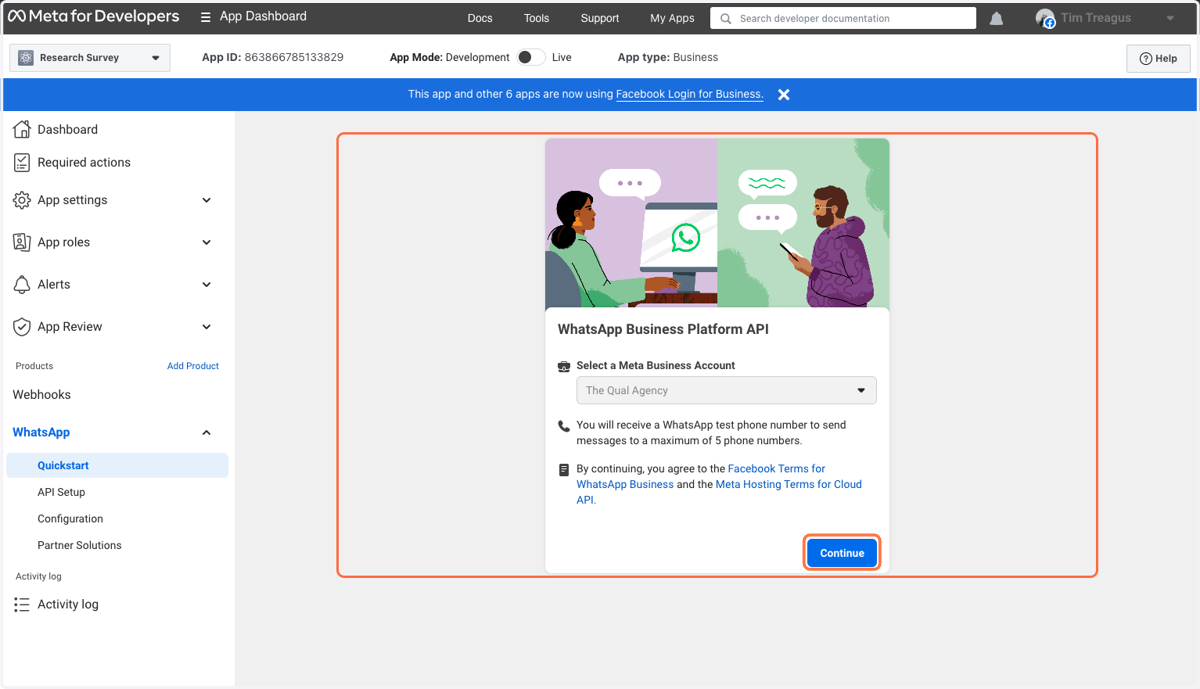Click the App ID 863866785133829 text
The image size is (1200, 689).
pos(273,57)
